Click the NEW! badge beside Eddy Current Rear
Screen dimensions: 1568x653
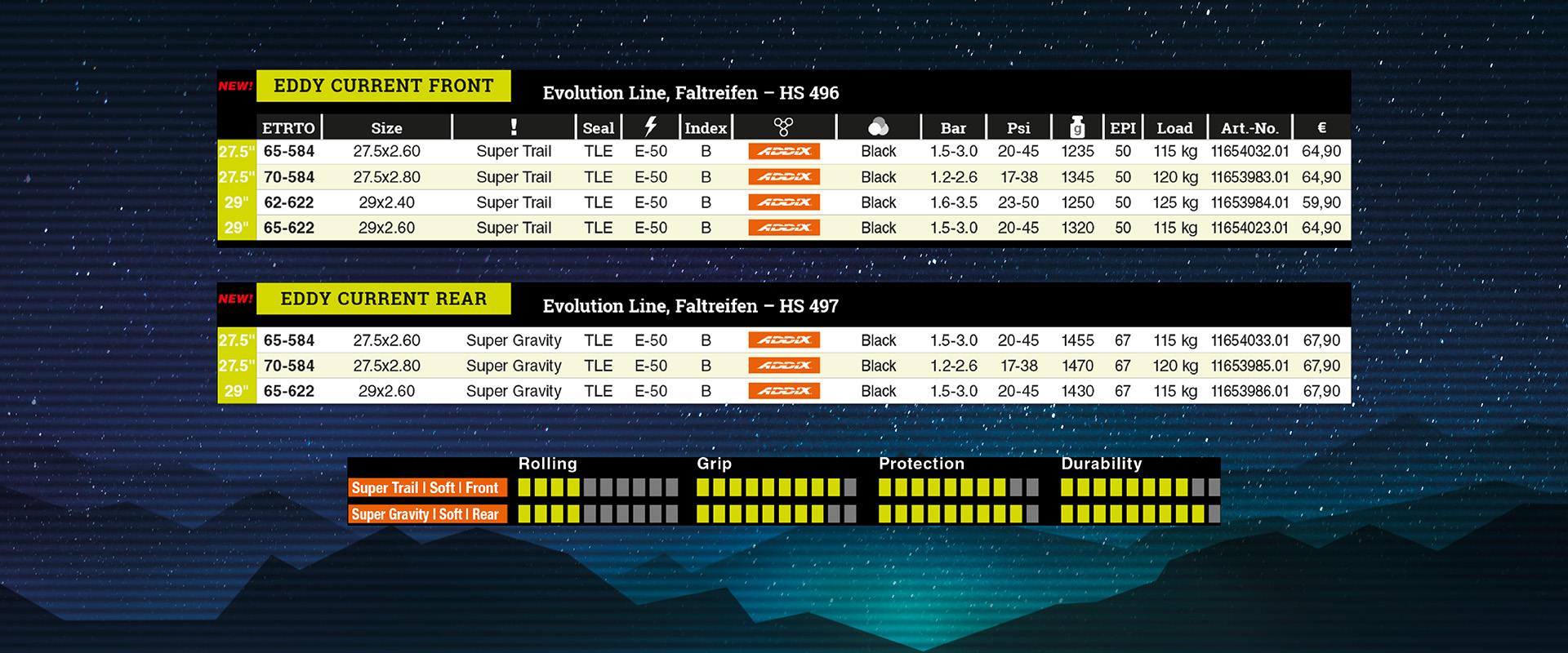coord(236,299)
